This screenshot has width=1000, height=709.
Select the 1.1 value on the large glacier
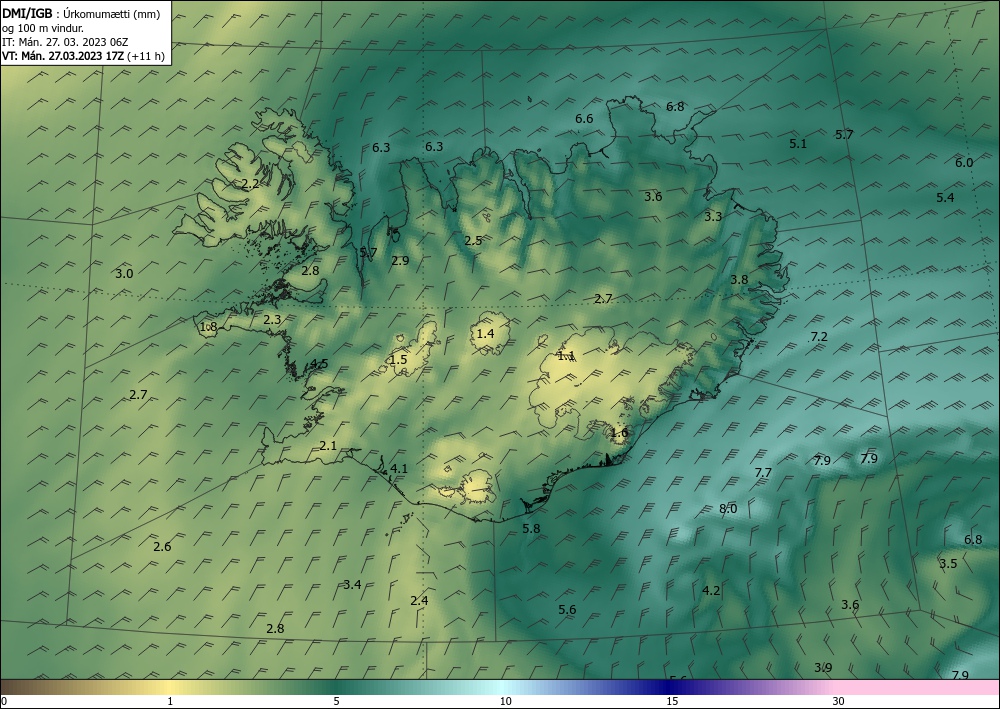[566, 356]
